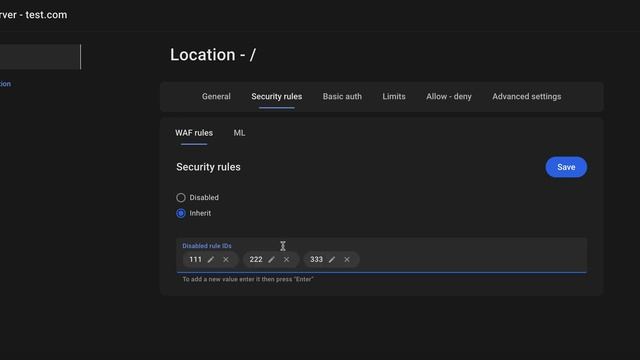
Task: Open the Basic auth tab
Action: pos(342,97)
